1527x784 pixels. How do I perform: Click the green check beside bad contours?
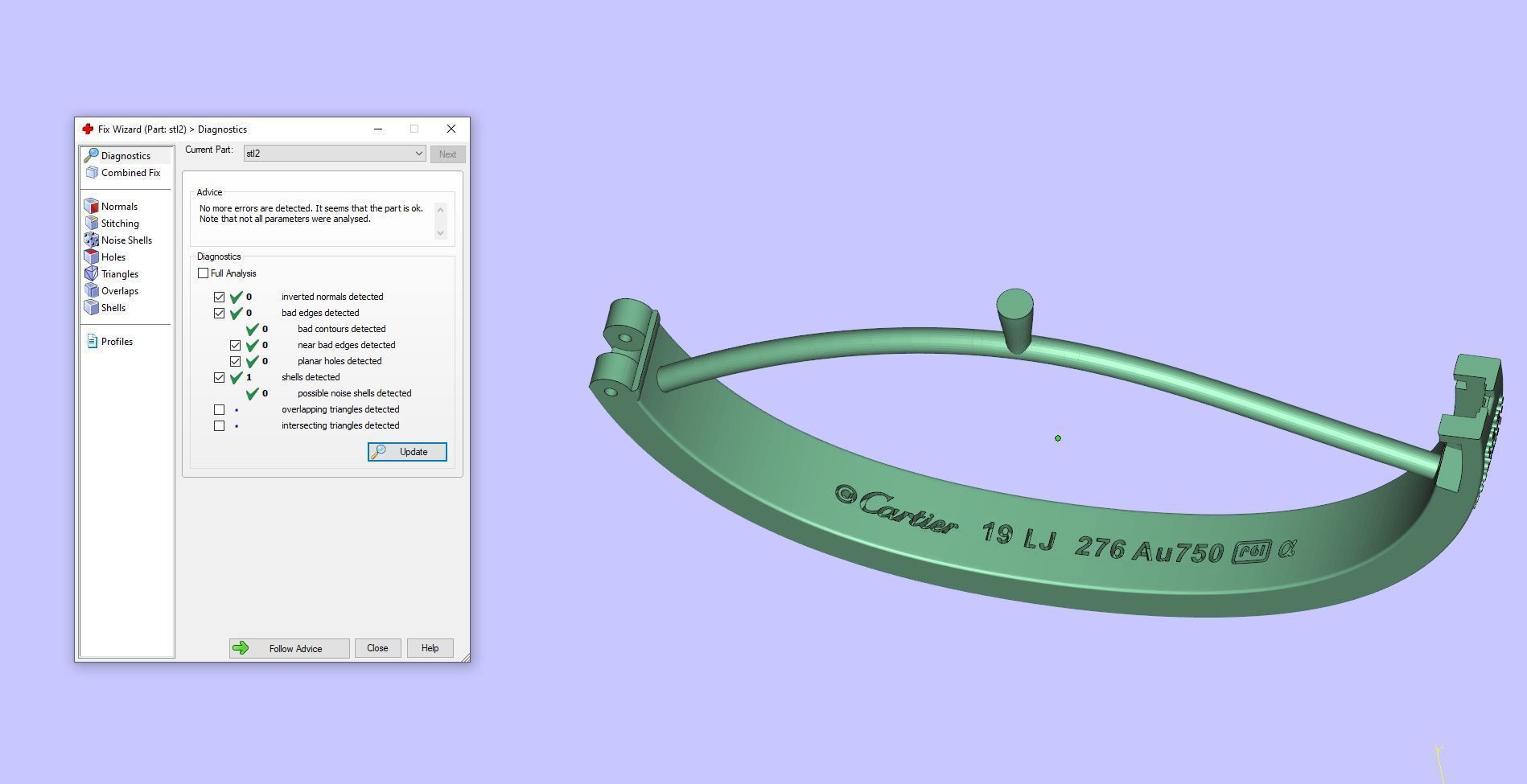point(253,329)
